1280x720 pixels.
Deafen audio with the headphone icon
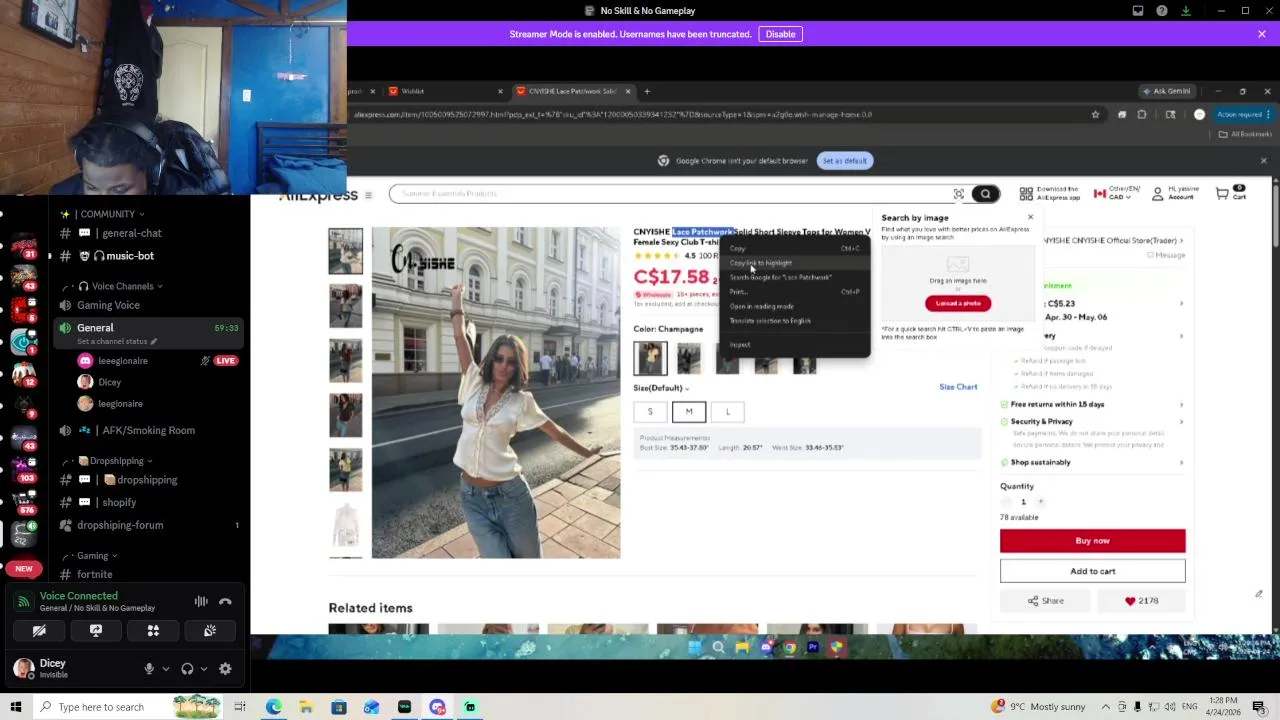(x=187, y=669)
